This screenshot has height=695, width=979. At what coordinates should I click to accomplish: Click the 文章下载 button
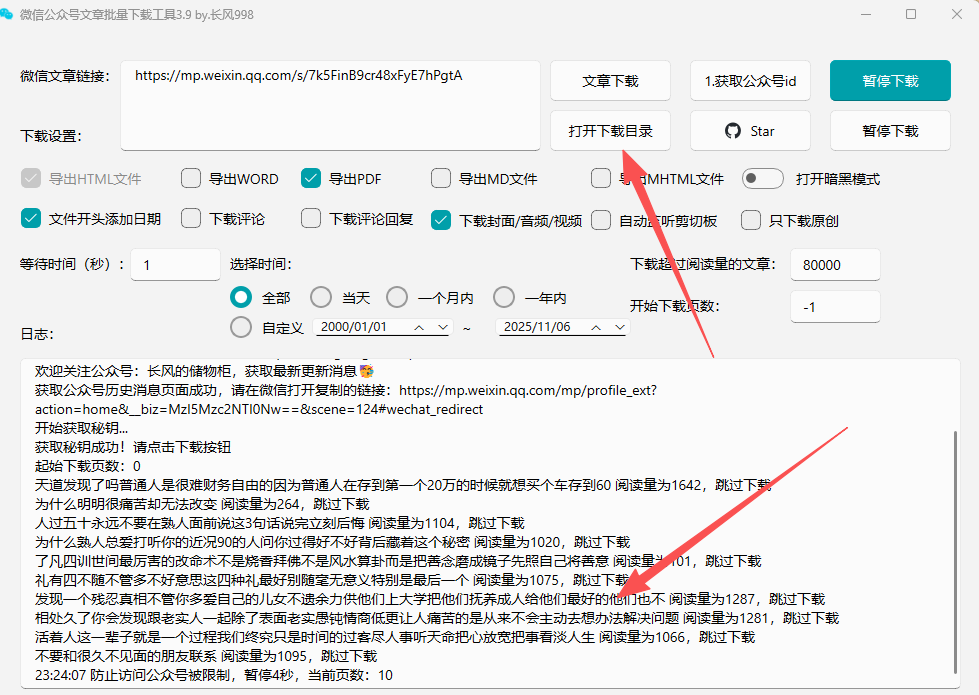pos(610,81)
